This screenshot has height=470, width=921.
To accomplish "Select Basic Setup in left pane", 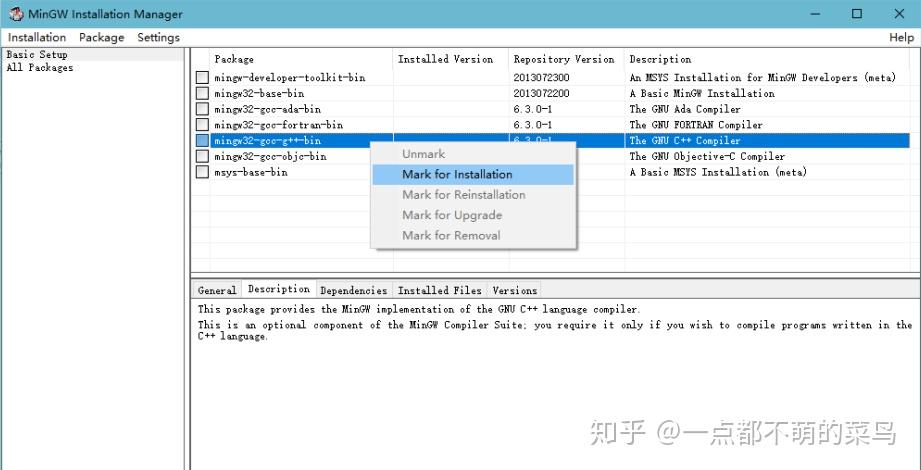I will pos(37,55).
